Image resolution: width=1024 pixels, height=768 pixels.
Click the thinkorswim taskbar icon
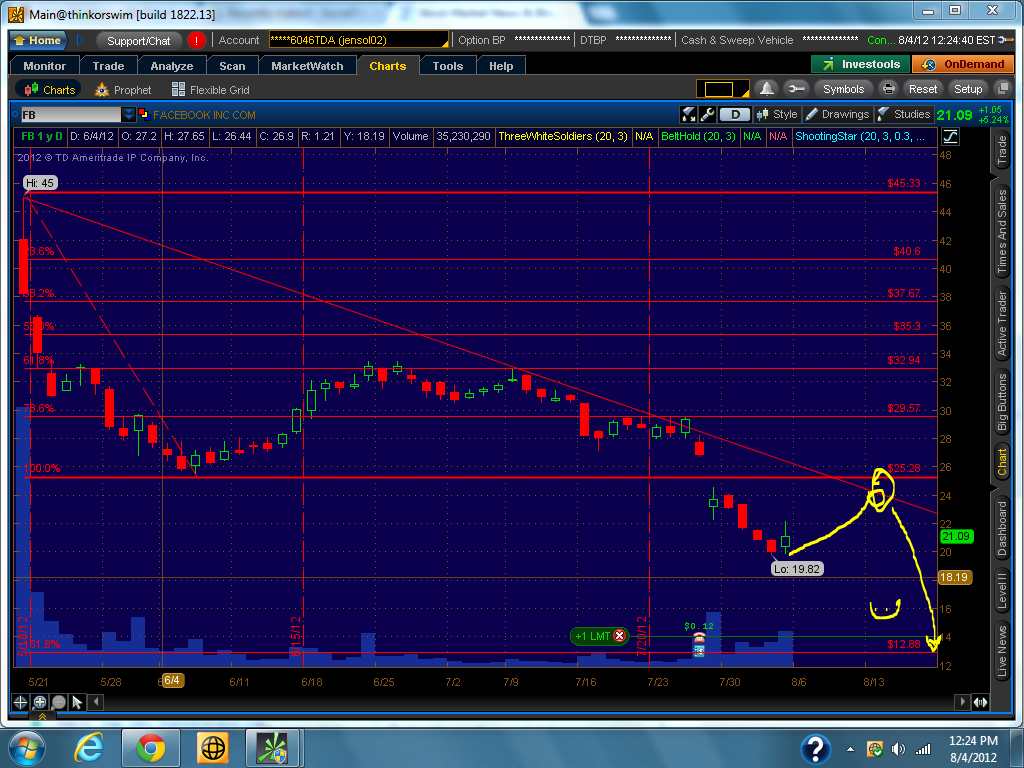click(272, 748)
